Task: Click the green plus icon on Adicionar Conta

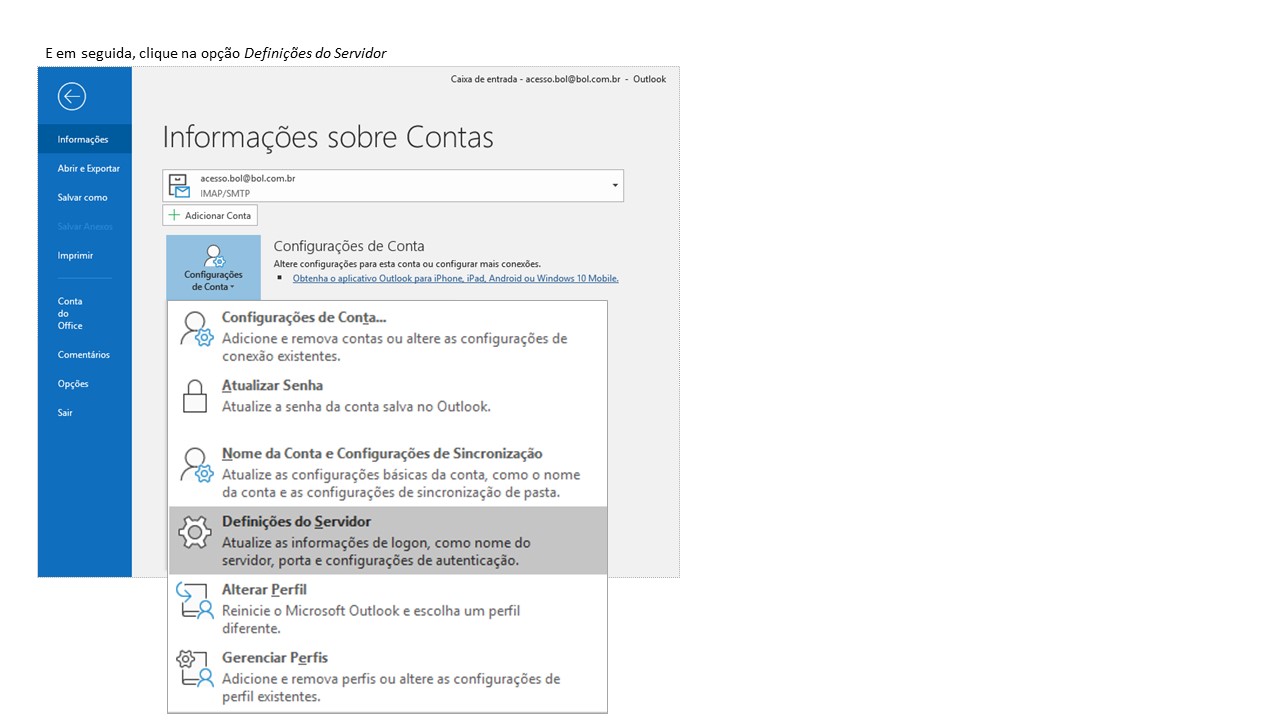Action: coord(174,215)
